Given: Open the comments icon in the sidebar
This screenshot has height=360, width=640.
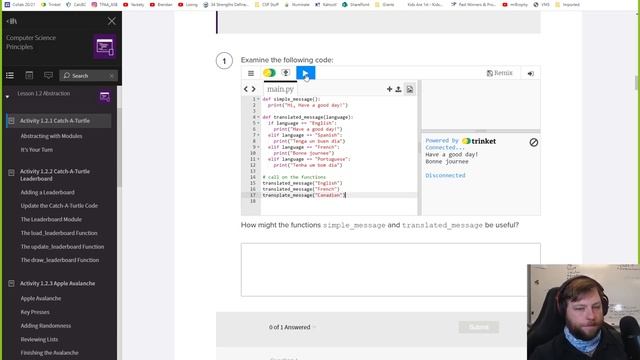Looking at the screenshot, I should [49, 76].
